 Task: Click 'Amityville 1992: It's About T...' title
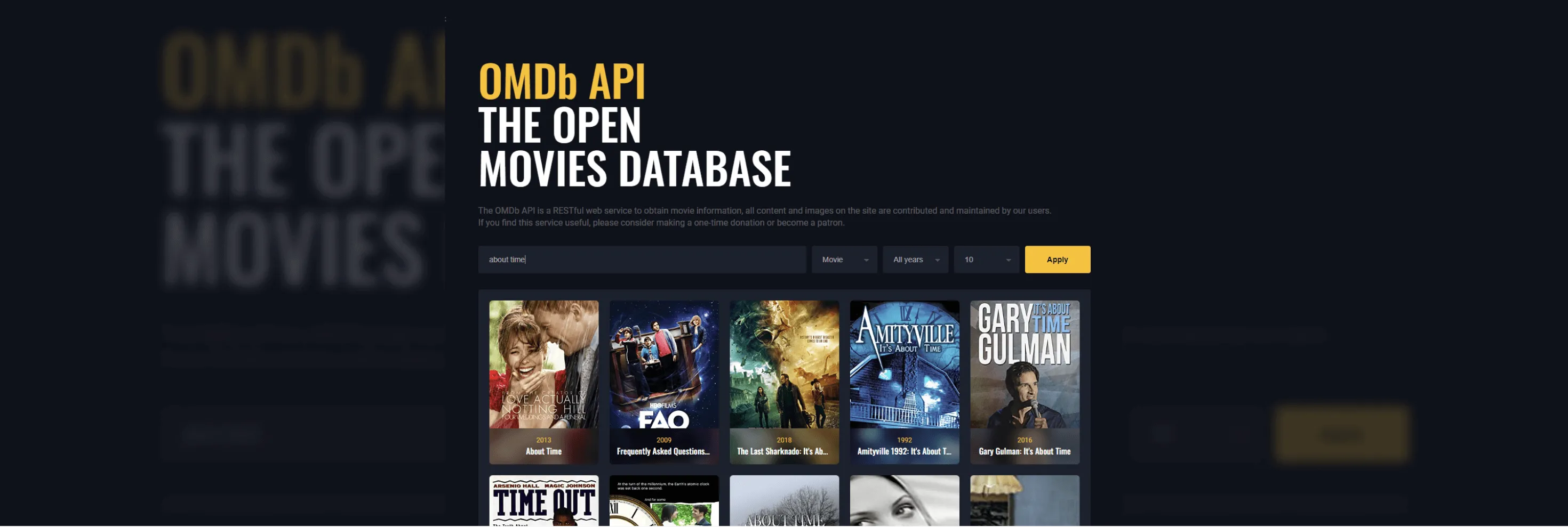coord(904,452)
